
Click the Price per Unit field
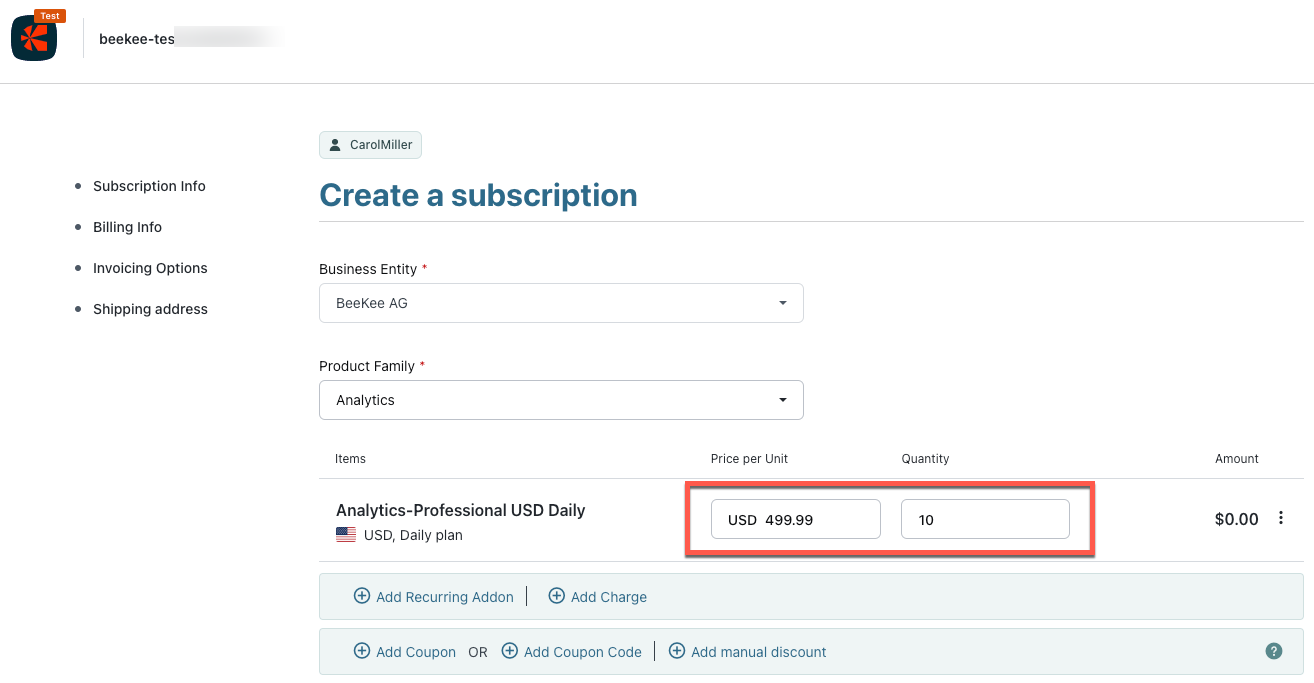point(796,520)
